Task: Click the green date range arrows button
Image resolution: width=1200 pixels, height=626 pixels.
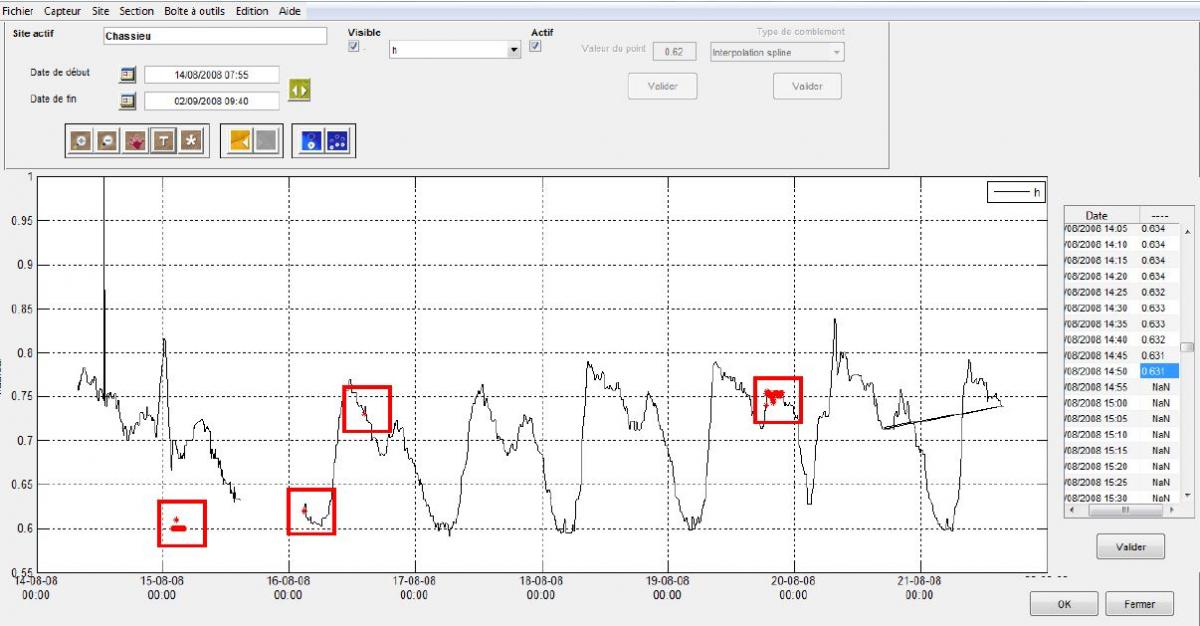Action: 299,89
